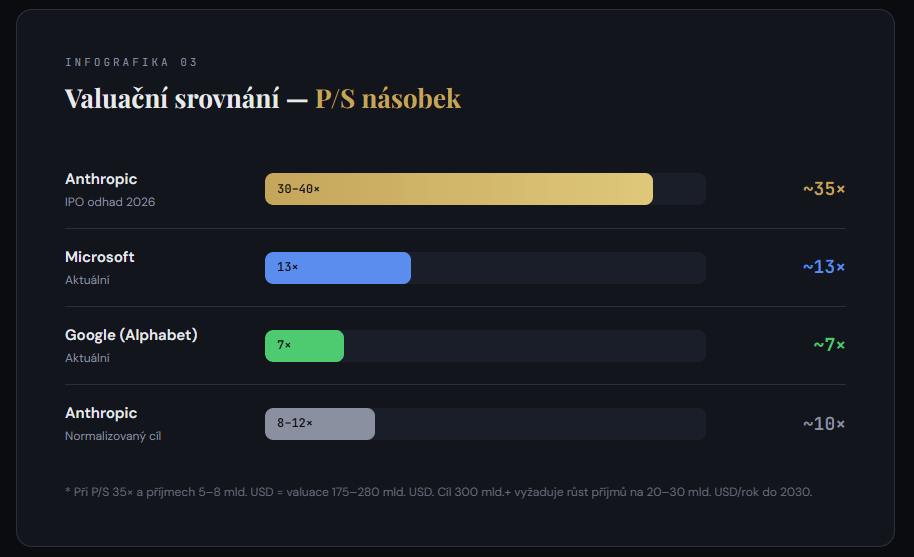Viewport: 914px width, 557px height.
Task: Select the ~10× value label
Action: tap(823, 424)
